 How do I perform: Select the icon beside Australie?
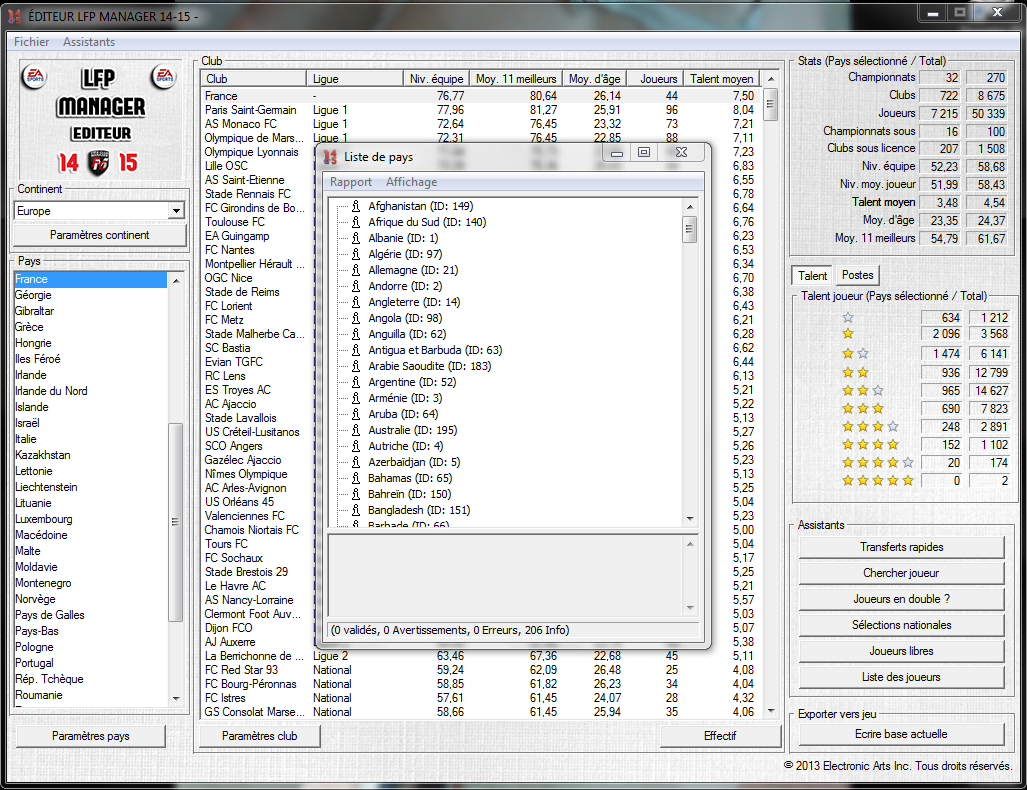click(356, 430)
